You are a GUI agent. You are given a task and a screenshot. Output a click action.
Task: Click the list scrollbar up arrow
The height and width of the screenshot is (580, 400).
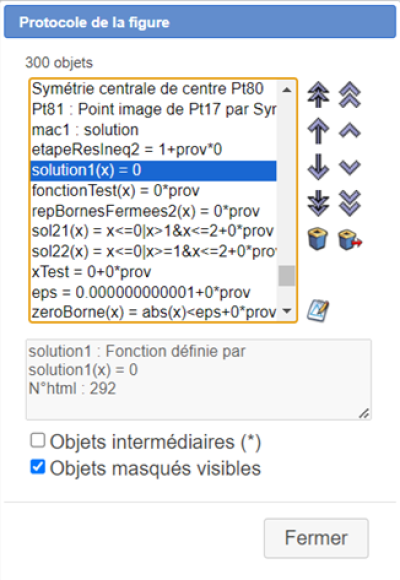(x=287, y=90)
